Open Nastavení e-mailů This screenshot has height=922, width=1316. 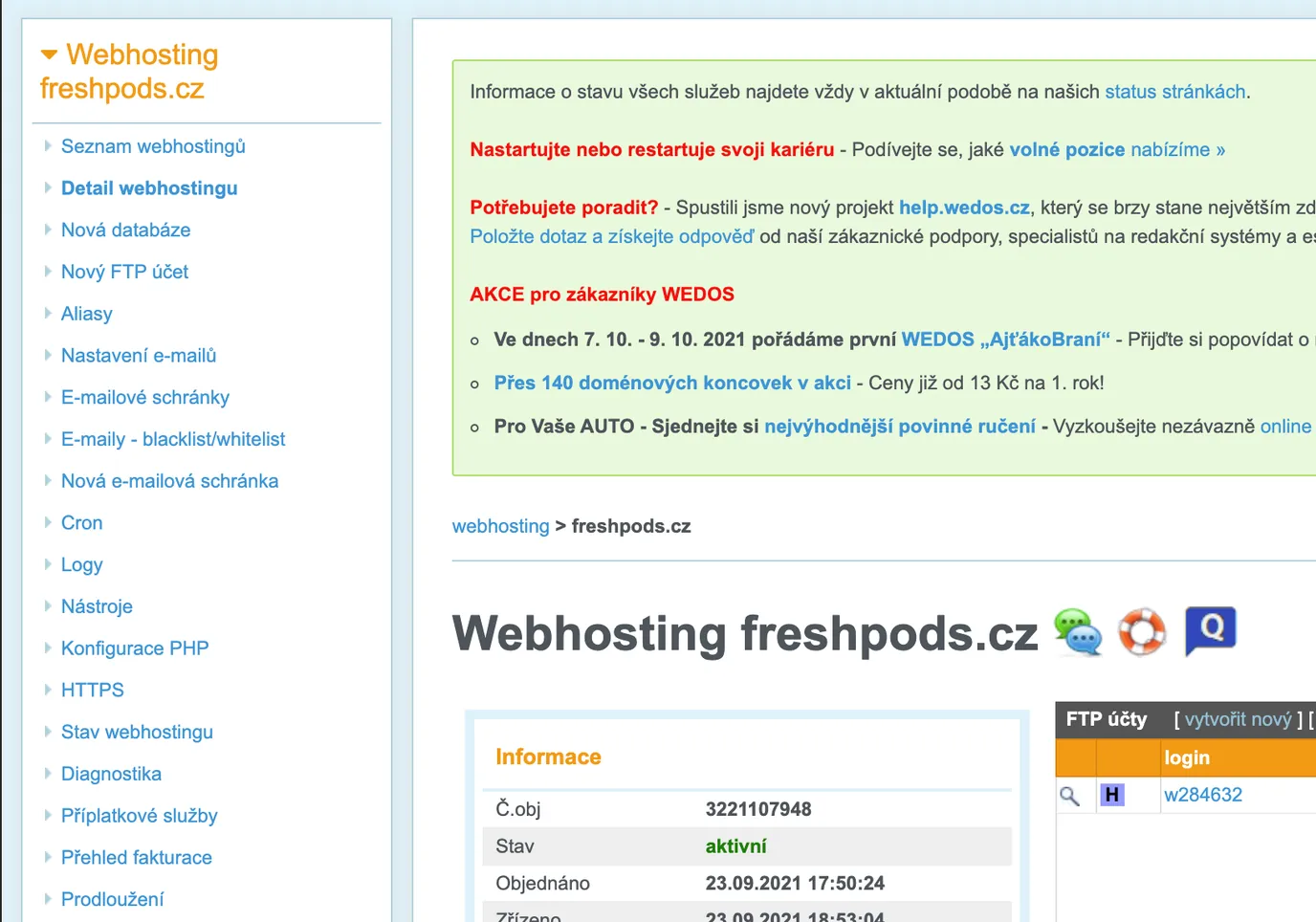click(x=139, y=356)
